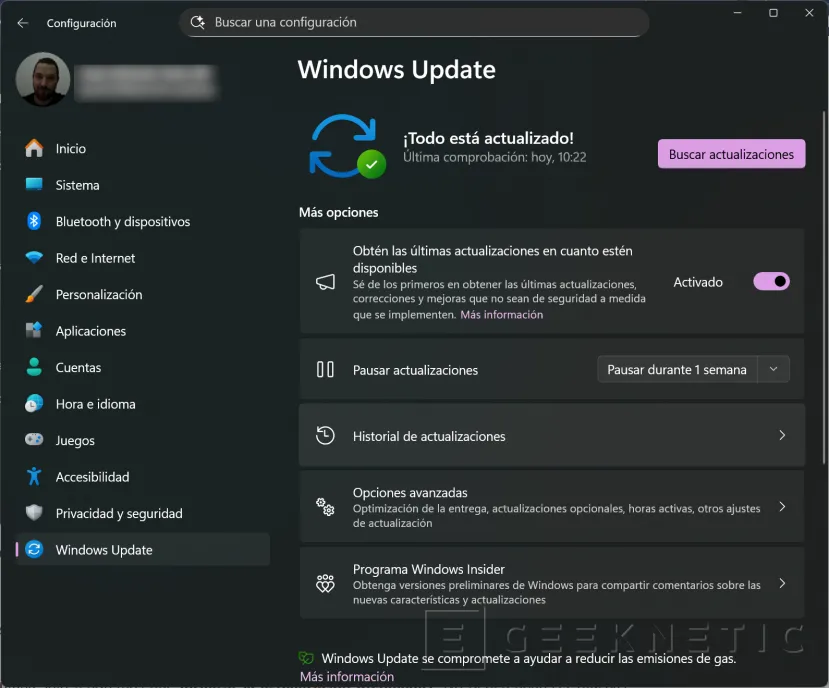Select the Accesibilidad icon
The height and width of the screenshot is (688, 829).
pyautogui.click(x=33, y=476)
